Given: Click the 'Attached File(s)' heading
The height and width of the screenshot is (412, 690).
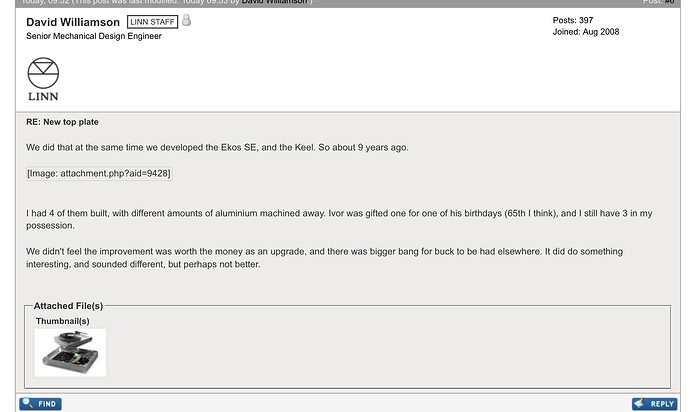Looking at the screenshot, I should (x=68, y=306).
